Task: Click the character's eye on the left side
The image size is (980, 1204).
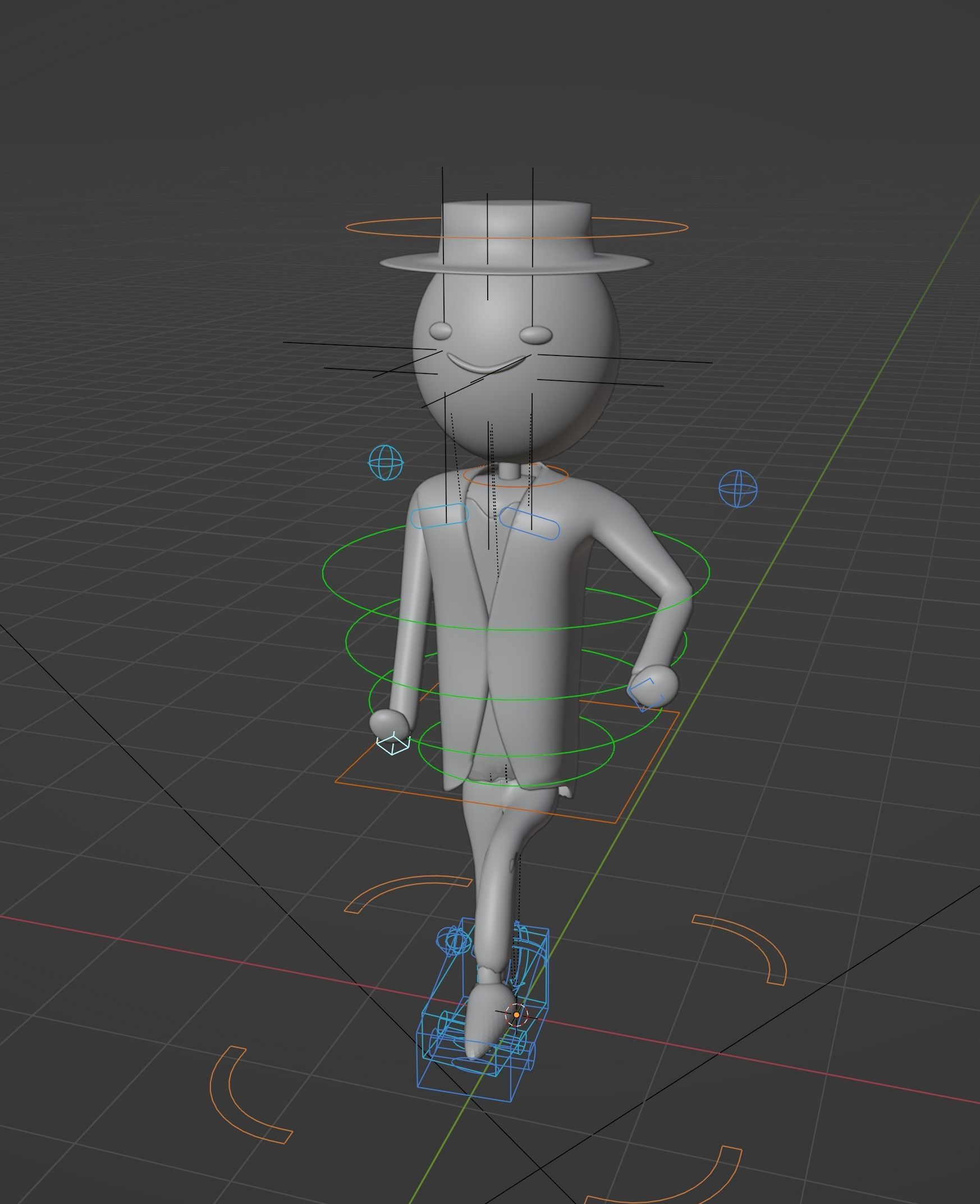Action: [440, 330]
